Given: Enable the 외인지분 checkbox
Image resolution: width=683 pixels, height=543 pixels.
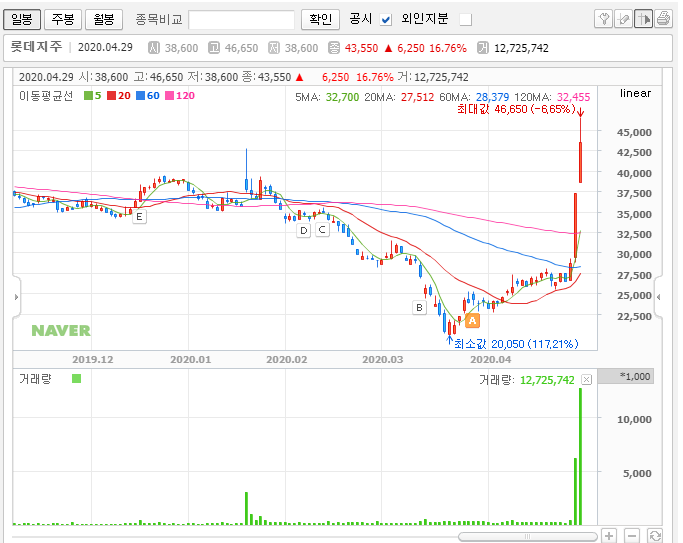Looking at the screenshot, I should (466, 20).
